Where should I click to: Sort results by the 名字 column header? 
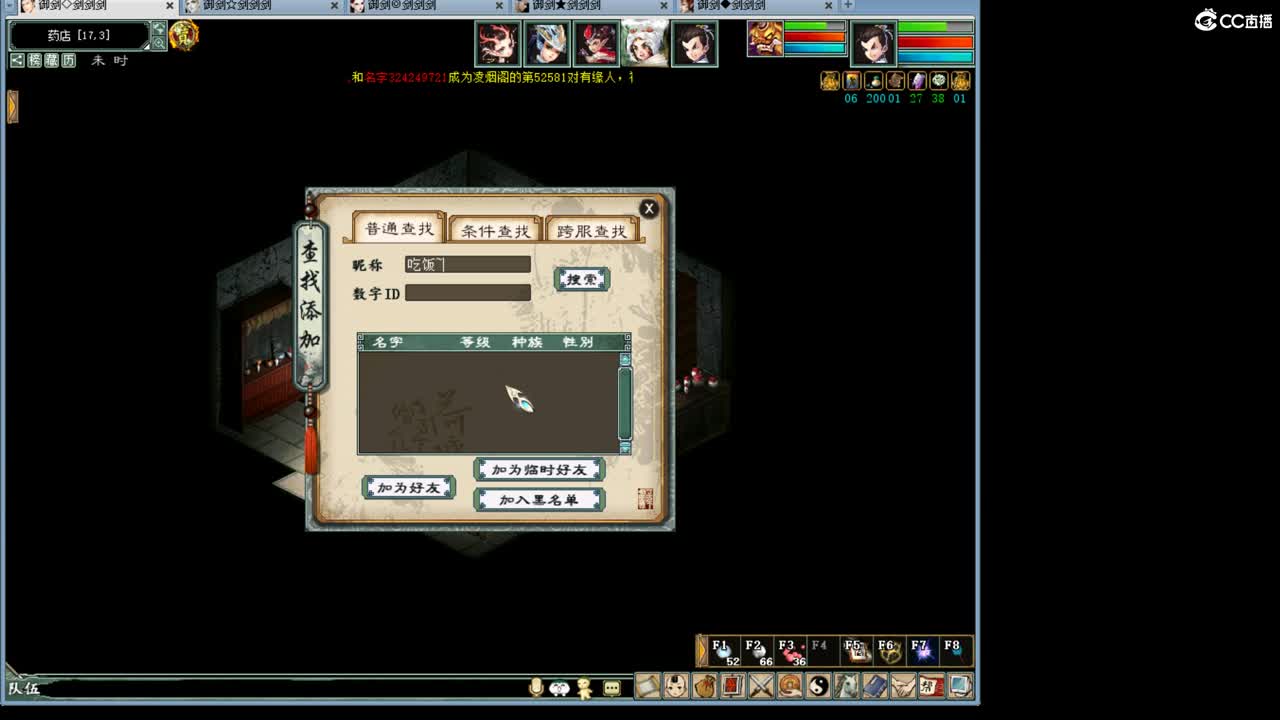388,342
